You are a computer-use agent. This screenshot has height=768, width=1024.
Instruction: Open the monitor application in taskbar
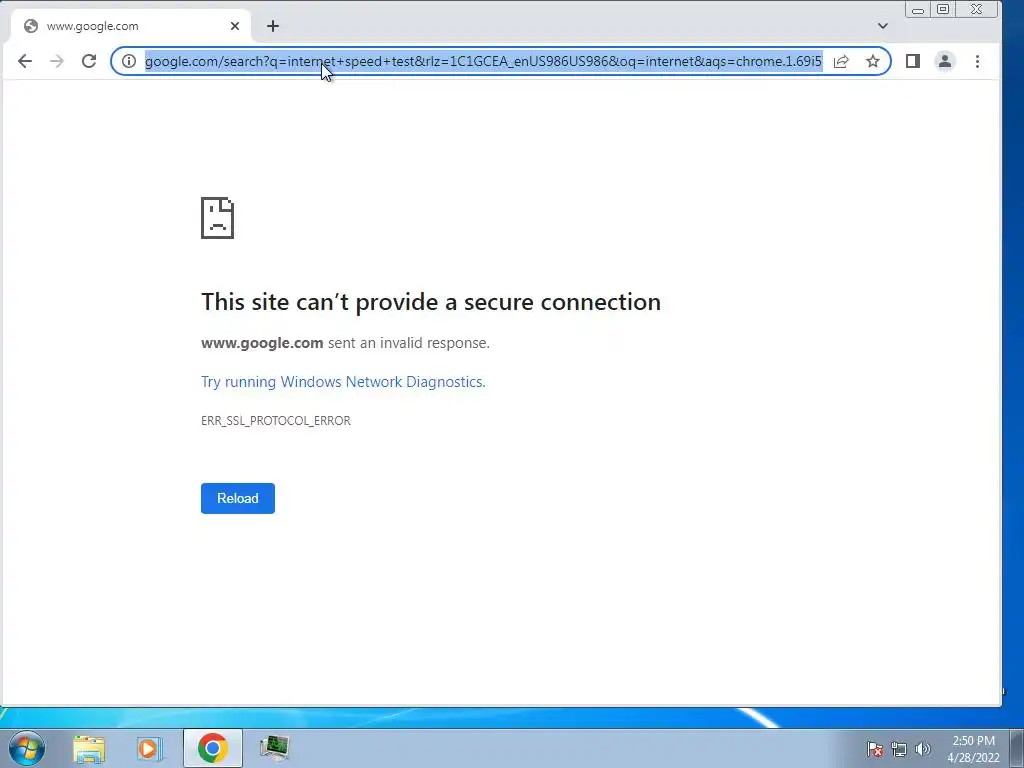tap(274, 748)
